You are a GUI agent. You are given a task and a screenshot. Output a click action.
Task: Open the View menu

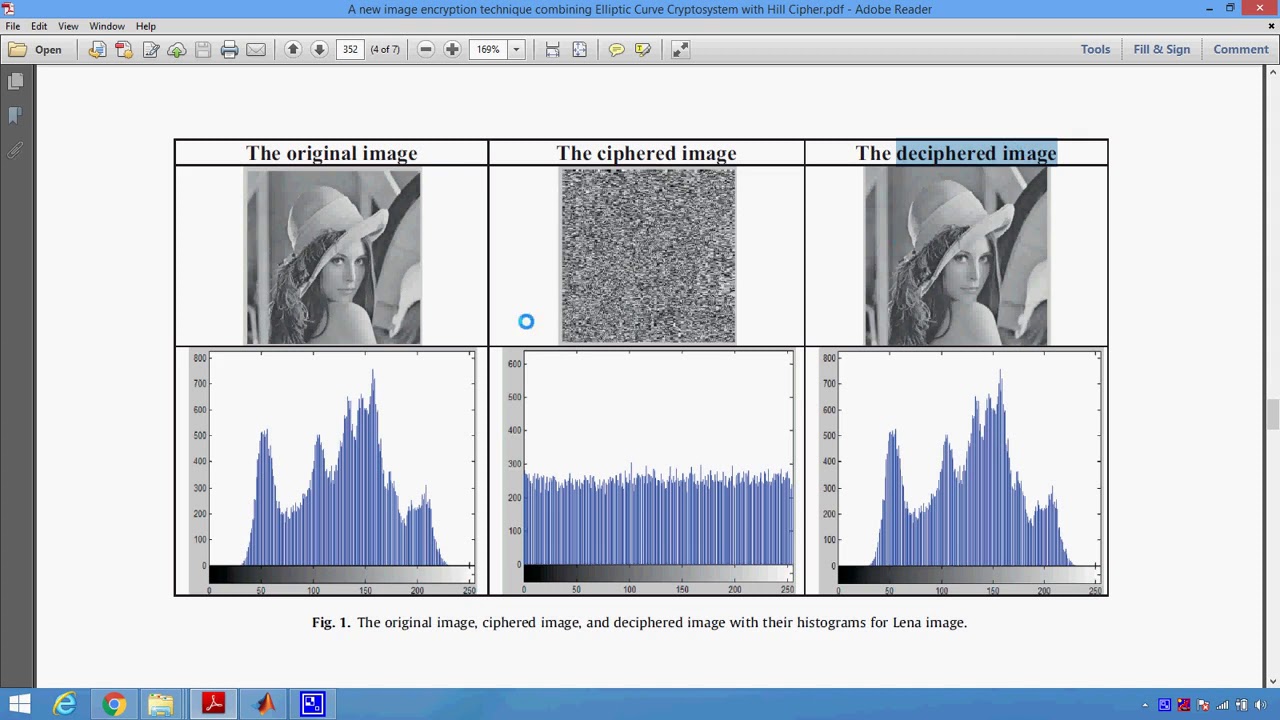click(68, 26)
